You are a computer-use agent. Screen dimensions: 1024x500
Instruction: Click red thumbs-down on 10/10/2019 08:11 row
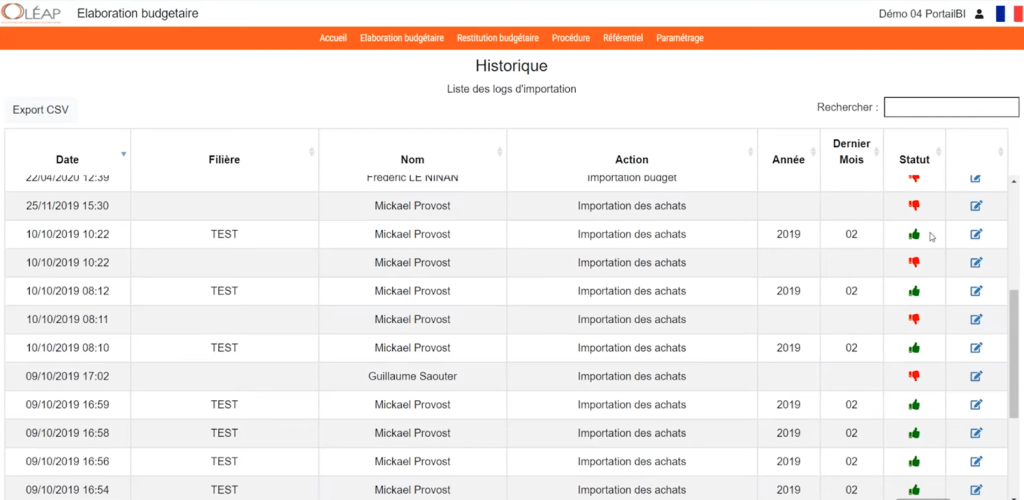(914, 319)
